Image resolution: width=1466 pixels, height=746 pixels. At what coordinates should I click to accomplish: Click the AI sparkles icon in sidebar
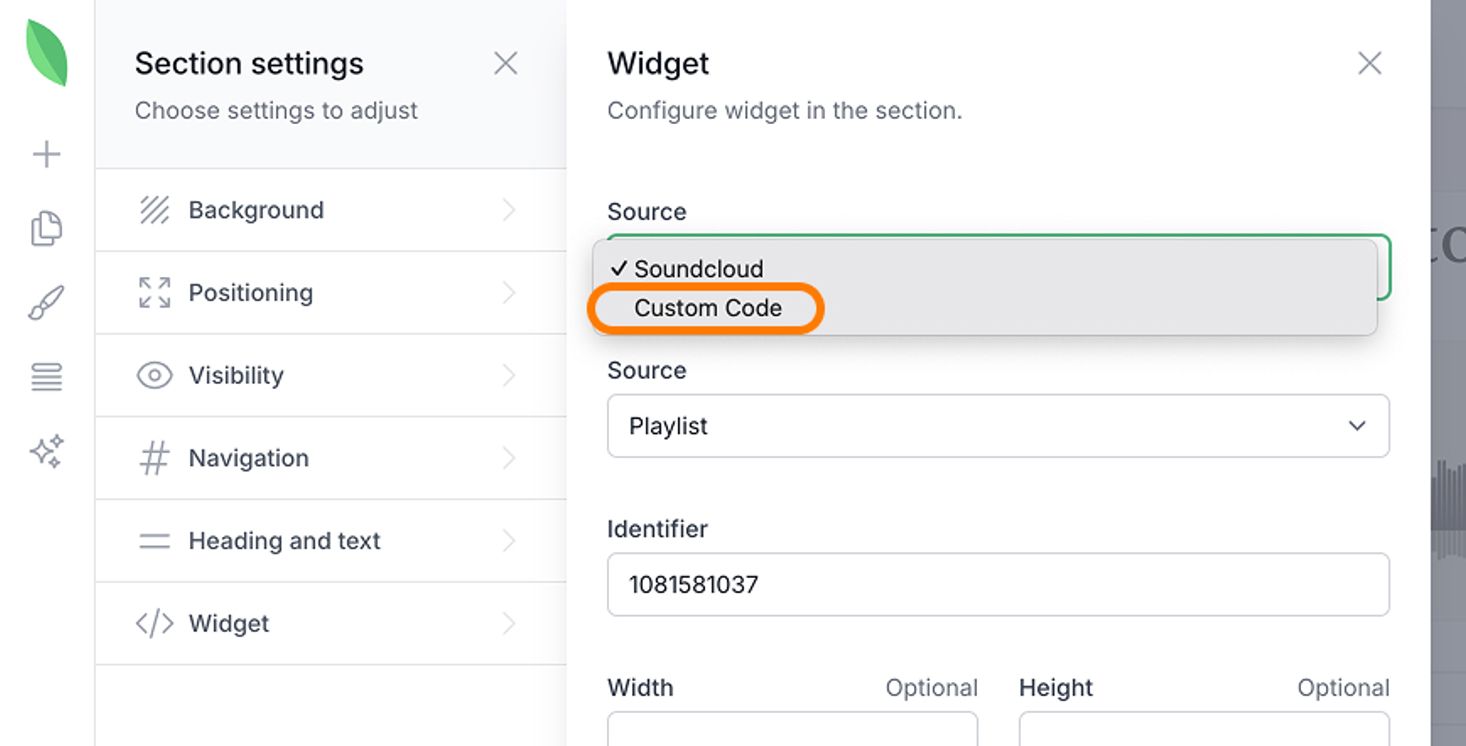coord(47,451)
